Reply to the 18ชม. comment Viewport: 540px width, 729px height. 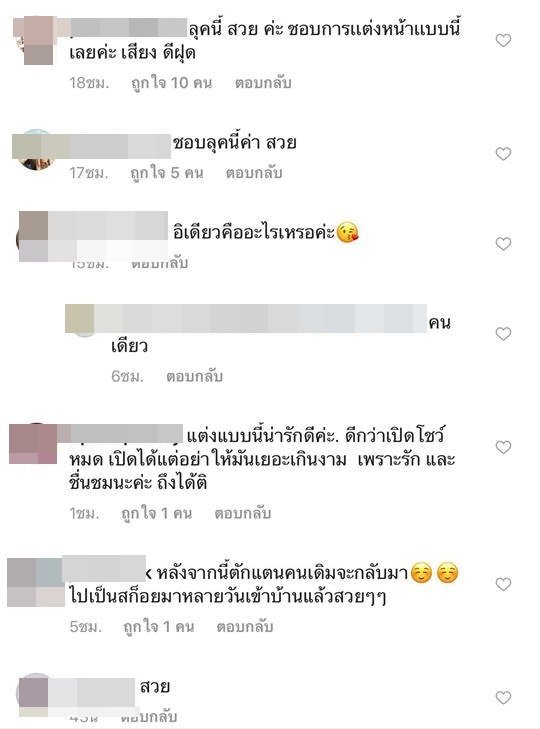(x=263, y=83)
